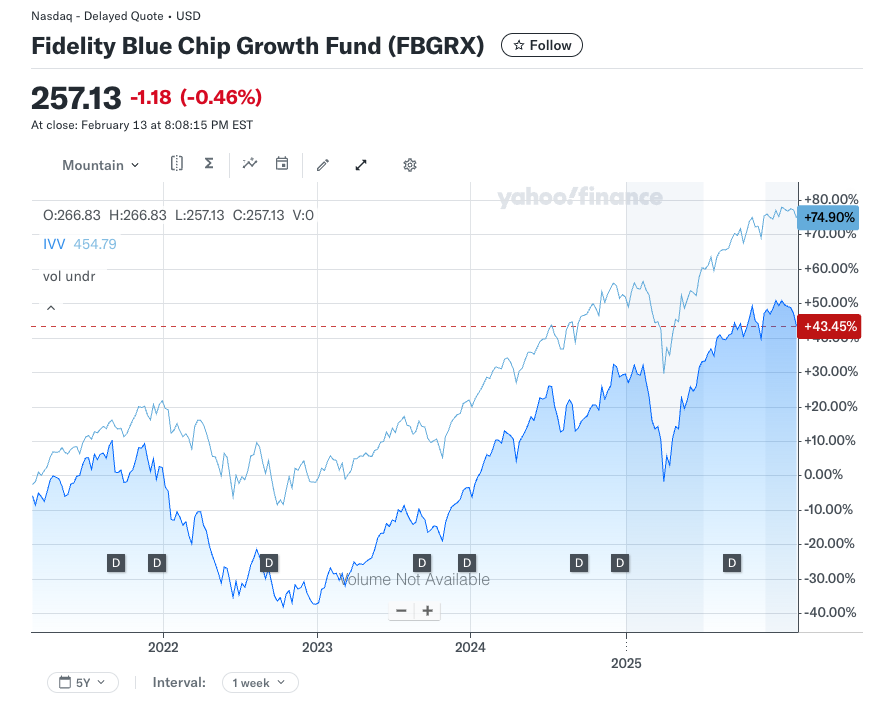Screen dimensions: 874x705
Task: Select the pencil drawing tool
Action: 322,165
